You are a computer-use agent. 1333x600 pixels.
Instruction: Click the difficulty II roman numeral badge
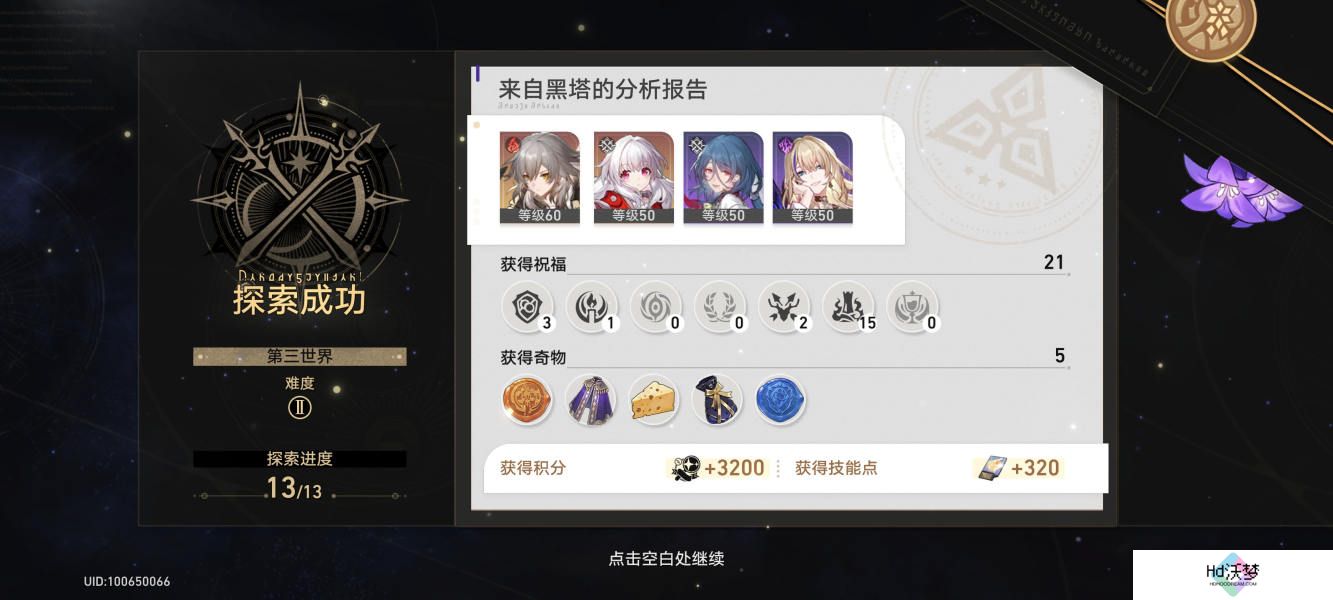300,407
